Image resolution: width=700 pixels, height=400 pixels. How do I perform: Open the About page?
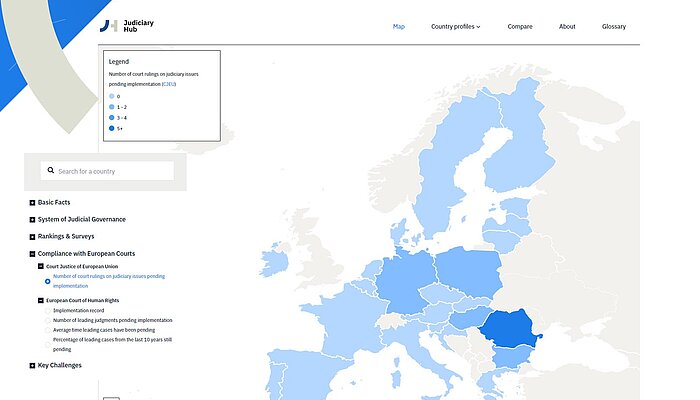tap(567, 26)
